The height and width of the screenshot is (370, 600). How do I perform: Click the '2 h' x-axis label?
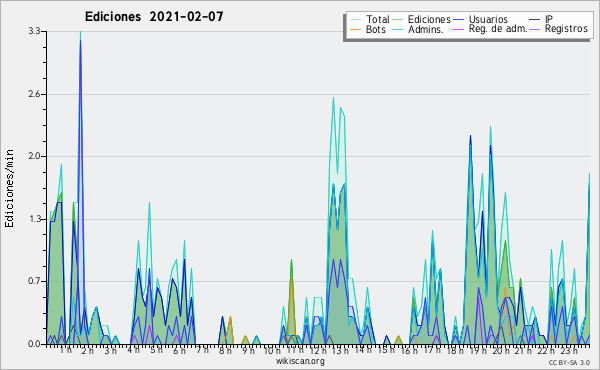88,350
